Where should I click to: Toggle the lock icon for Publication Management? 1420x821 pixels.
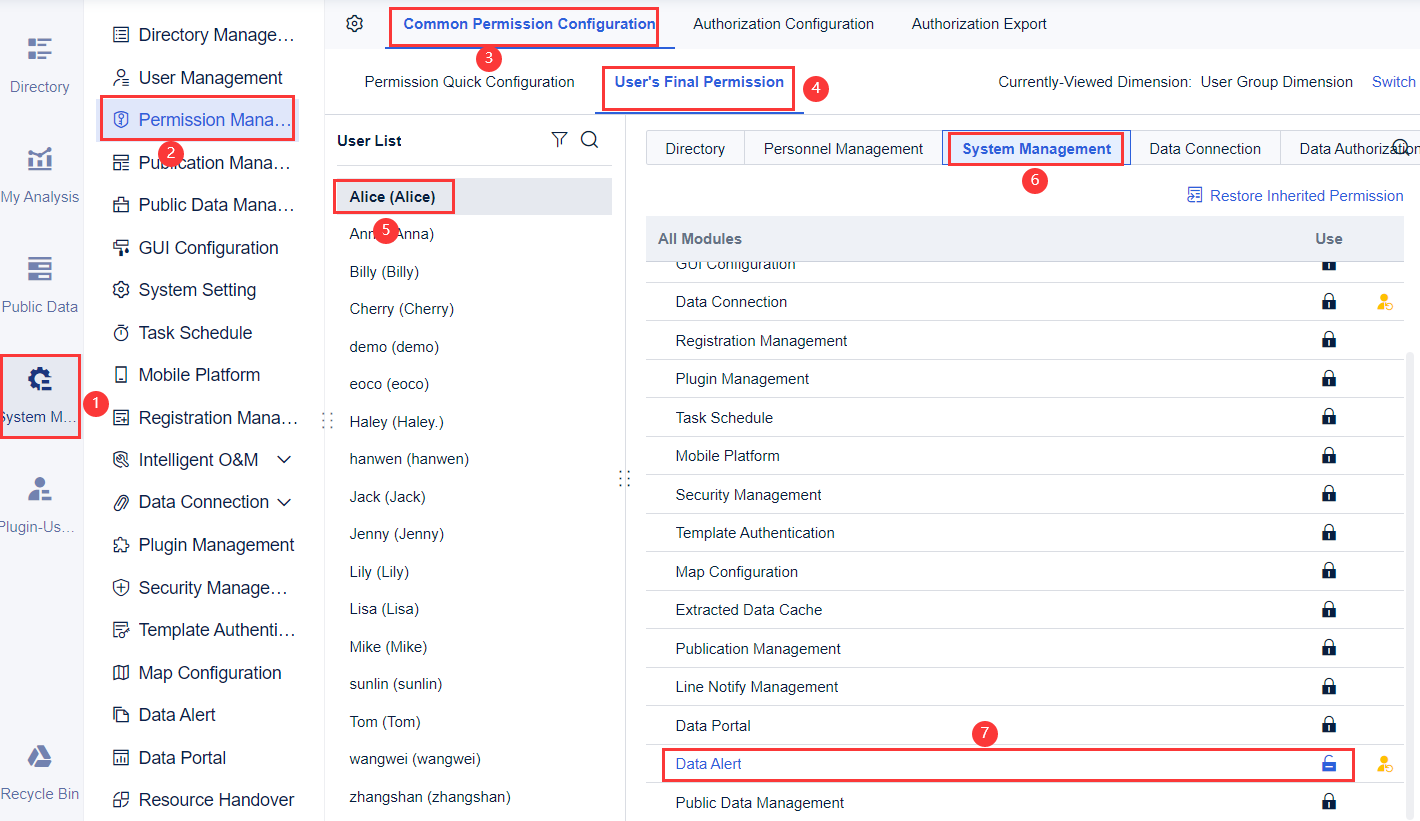pos(1329,647)
